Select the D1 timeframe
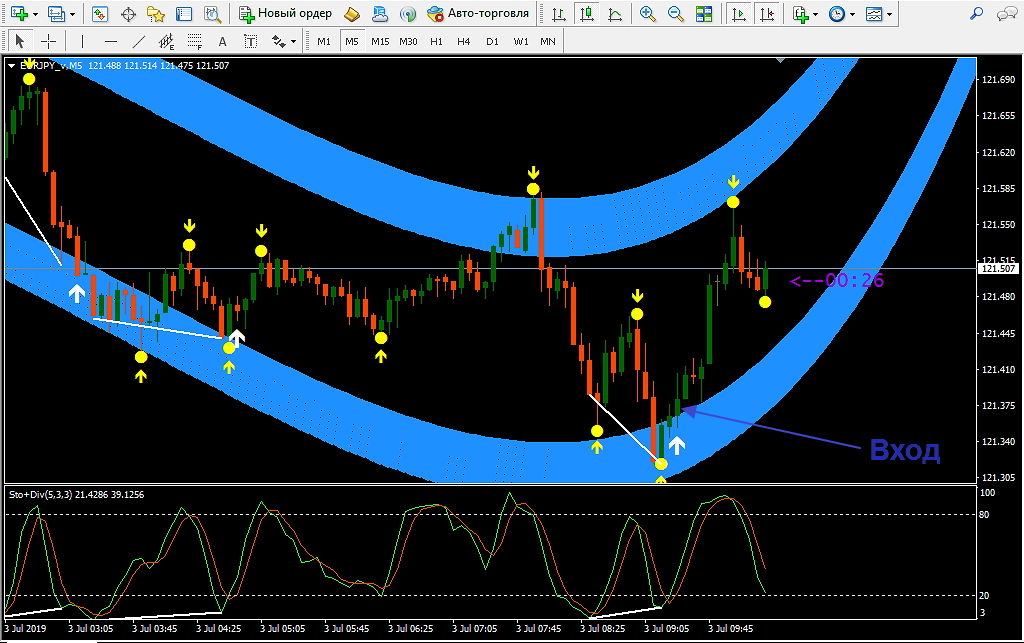1024x643 pixels. tap(492, 42)
